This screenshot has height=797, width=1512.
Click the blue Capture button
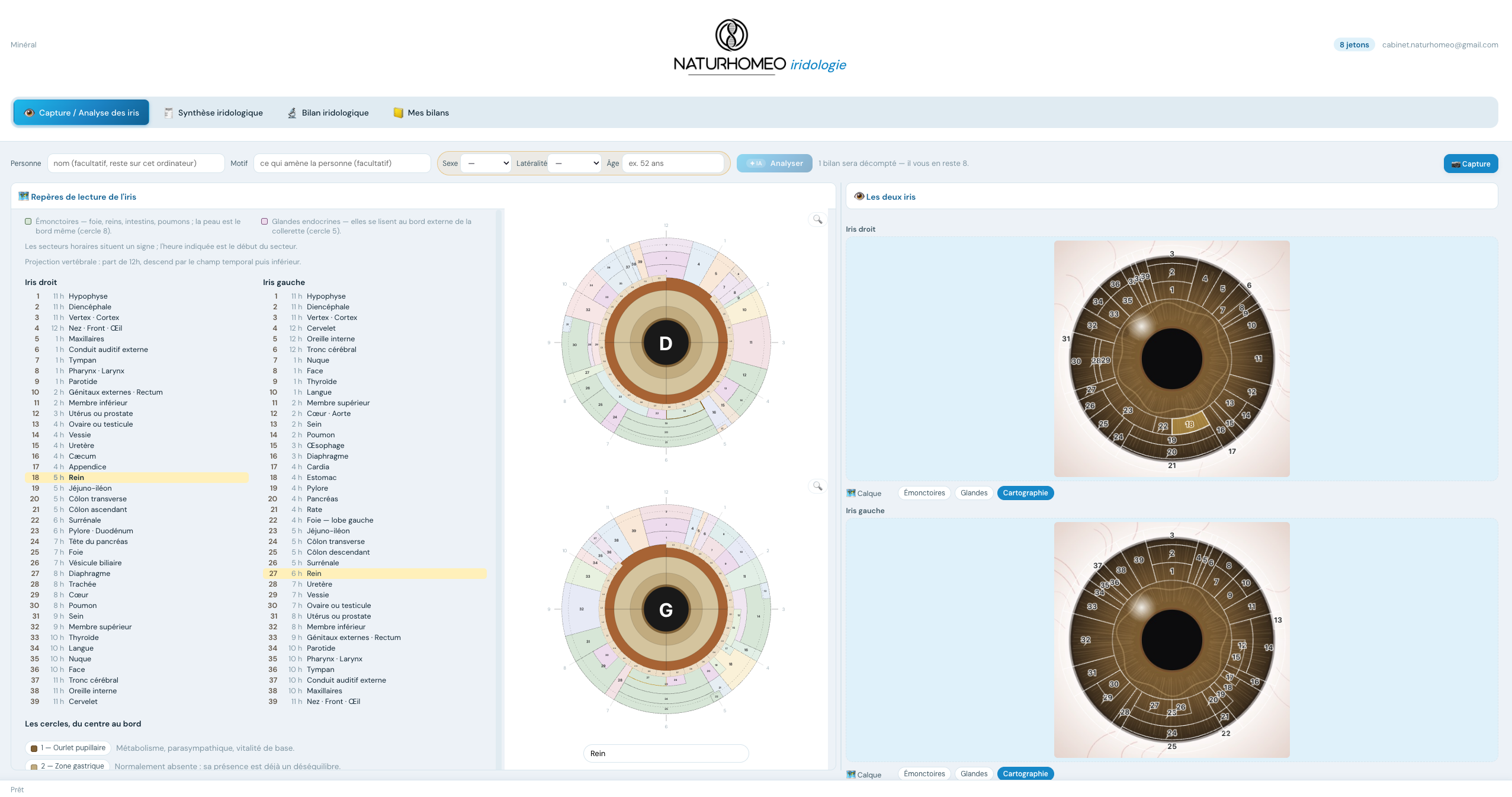click(1471, 164)
